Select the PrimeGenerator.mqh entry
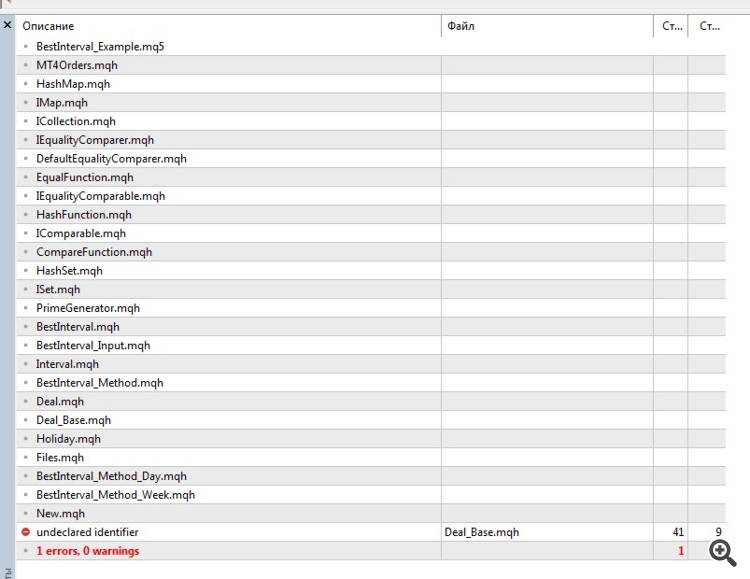The width and height of the screenshot is (750, 579). (88, 308)
